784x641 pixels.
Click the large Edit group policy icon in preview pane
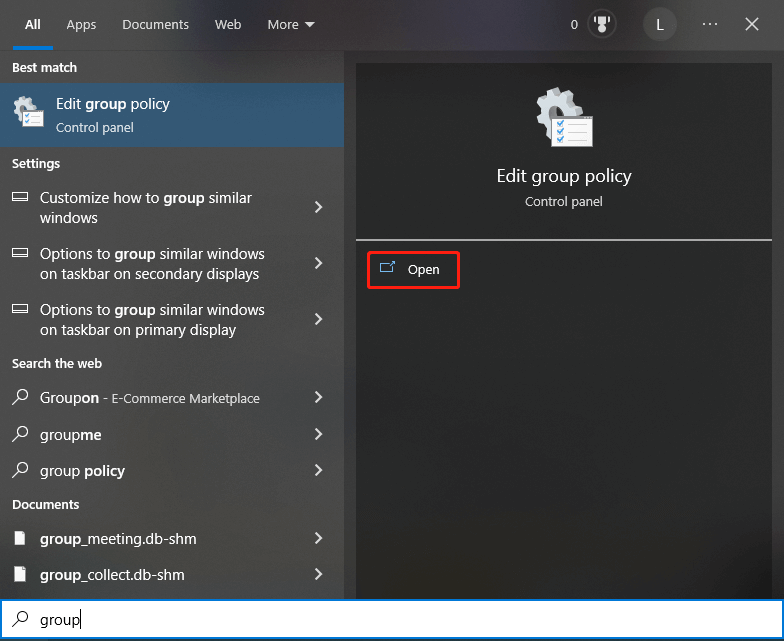564,117
